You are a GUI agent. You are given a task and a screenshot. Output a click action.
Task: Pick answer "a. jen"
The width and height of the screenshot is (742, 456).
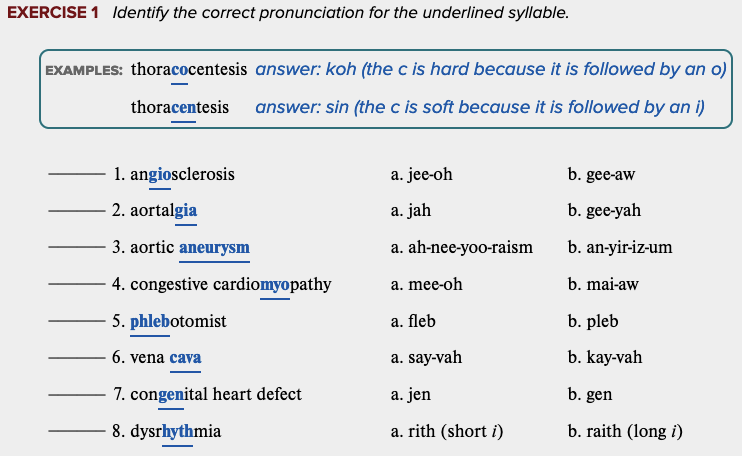click(x=410, y=394)
